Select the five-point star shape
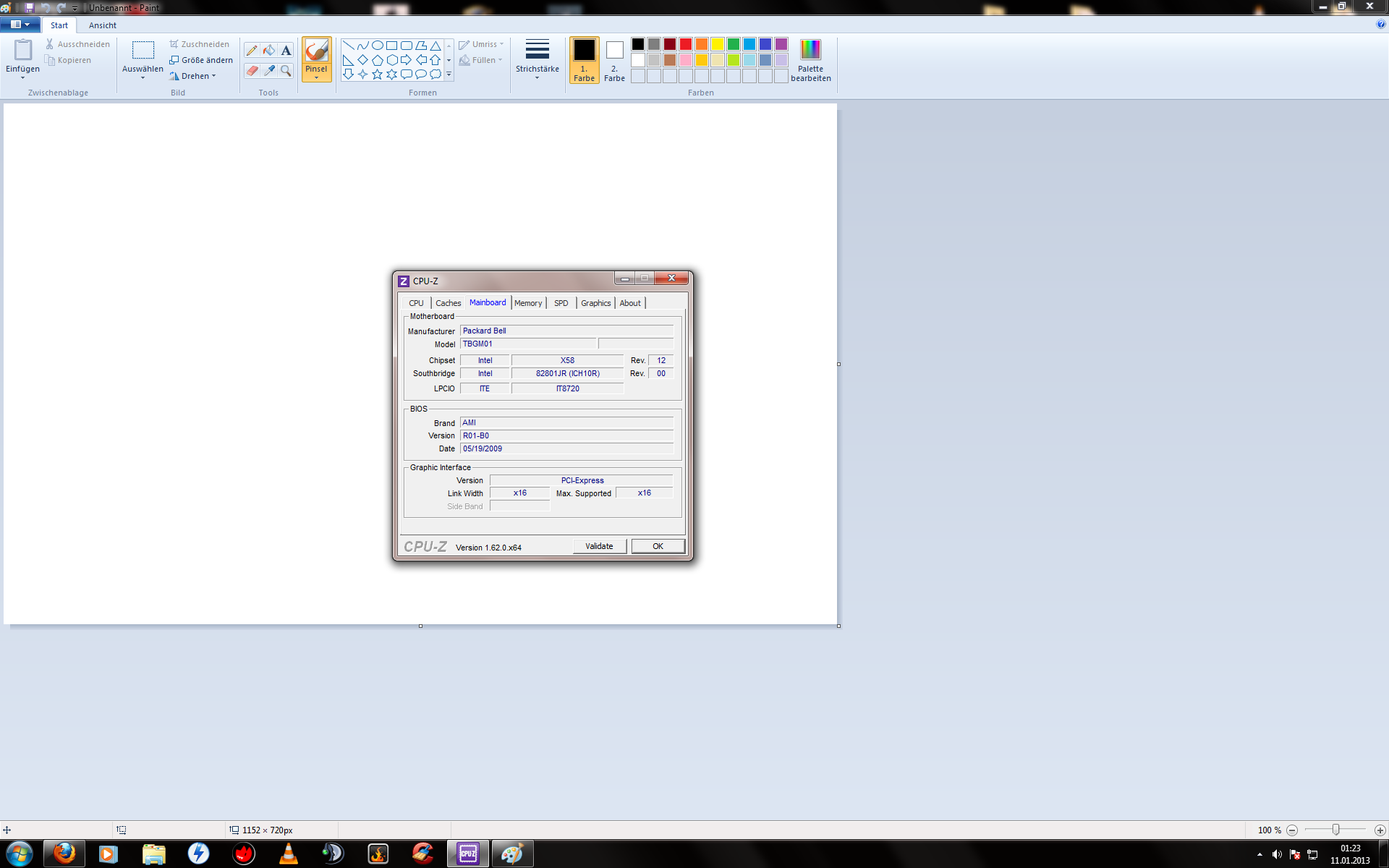1389x868 pixels. click(377, 75)
